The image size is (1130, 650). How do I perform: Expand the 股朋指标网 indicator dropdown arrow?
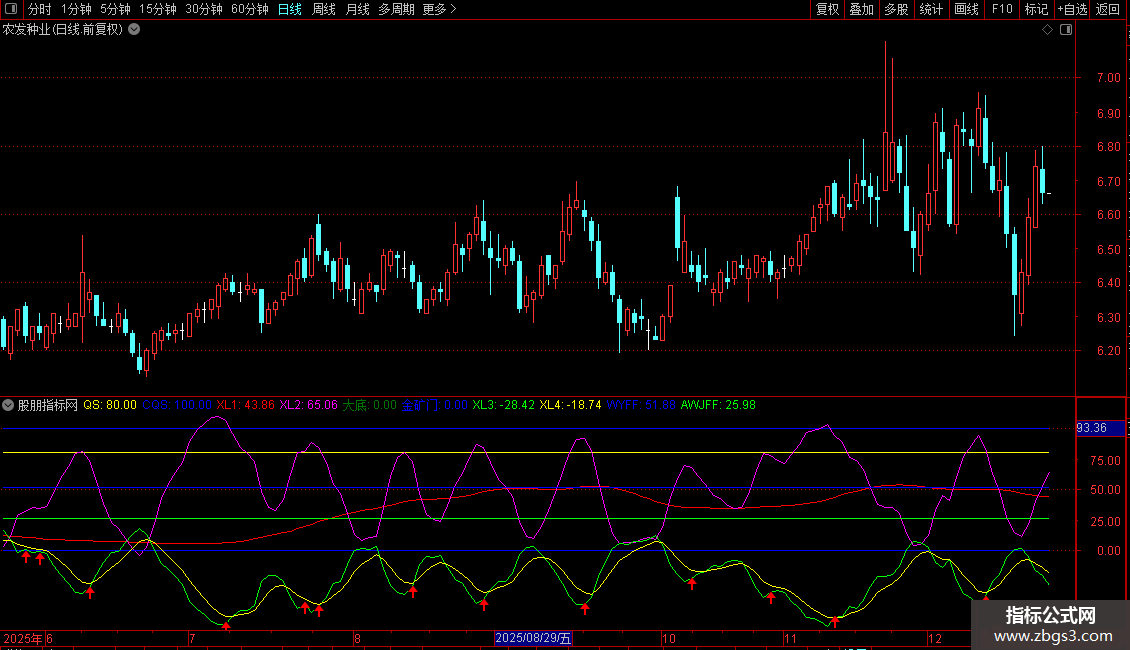click(x=9, y=405)
